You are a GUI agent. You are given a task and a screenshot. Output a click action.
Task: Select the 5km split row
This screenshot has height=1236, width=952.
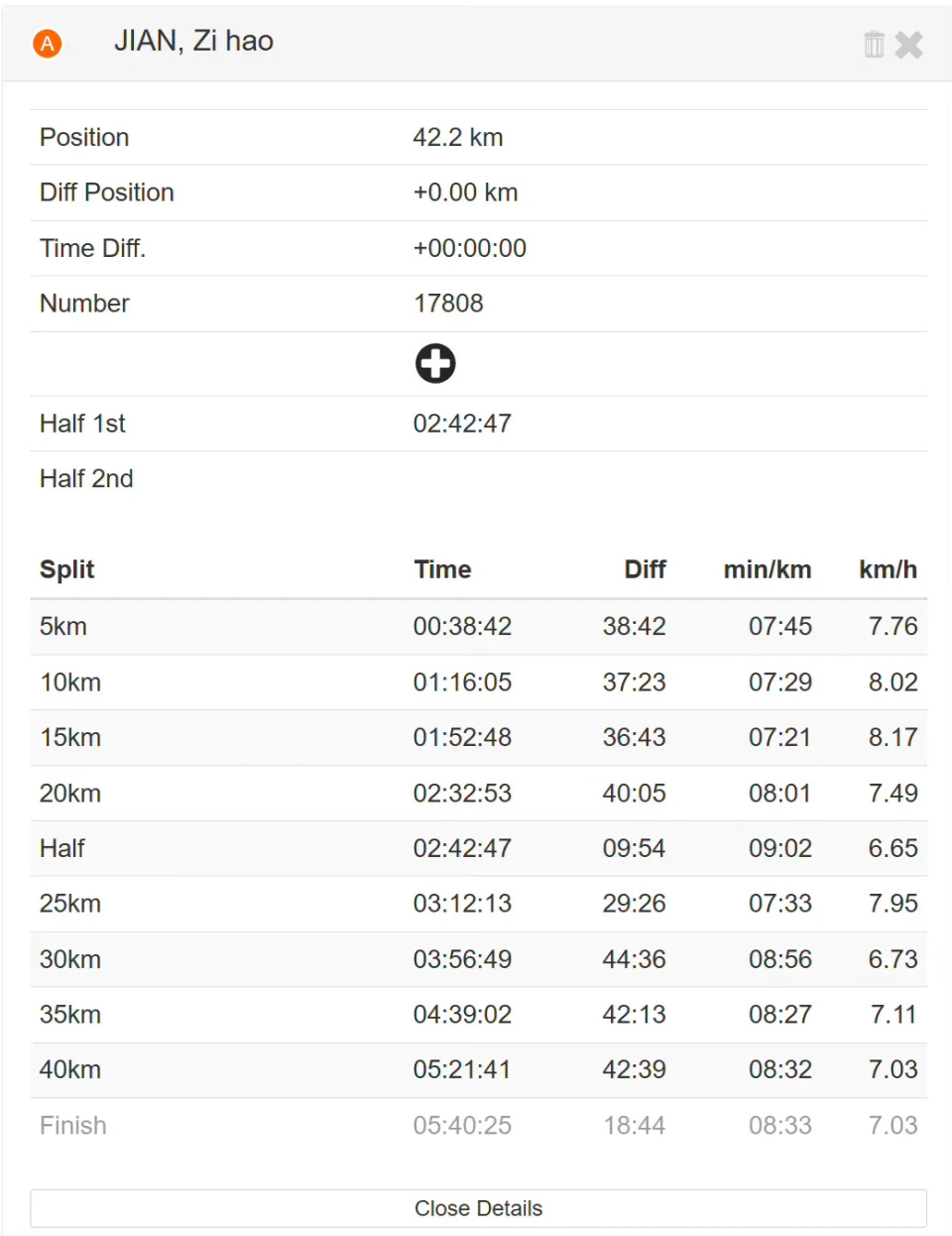click(478, 627)
